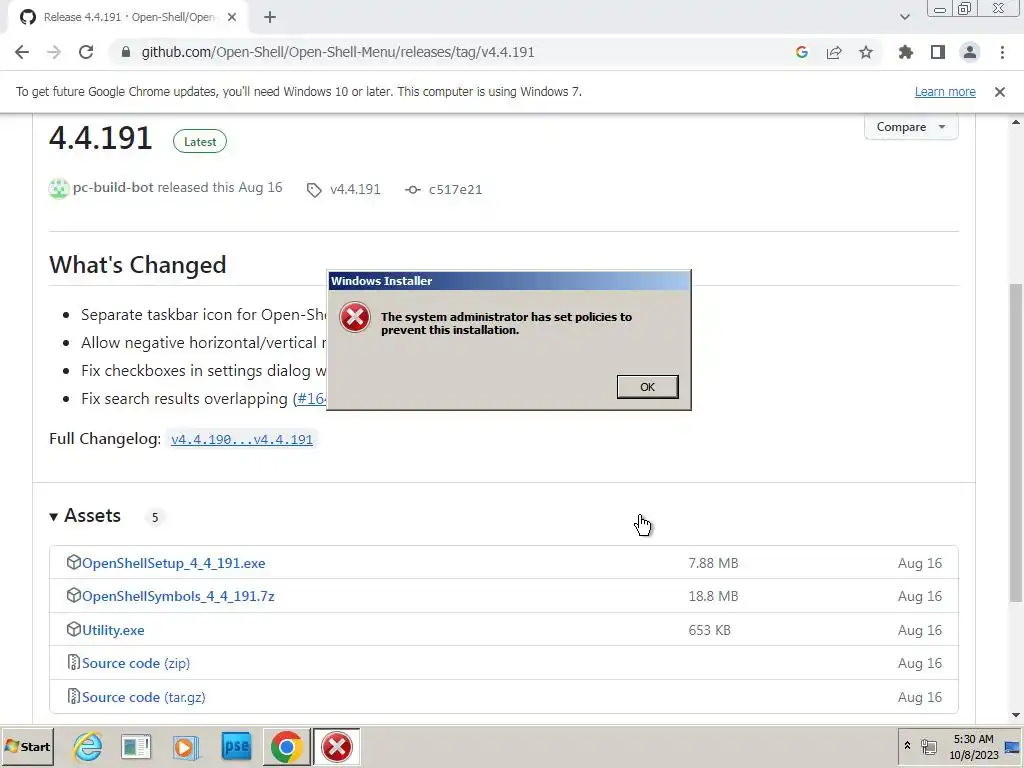Viewport: 1024px width, 768px height.
Task: Click OK in the Windows Installer dialog
Action: click(x=647, y=387)
